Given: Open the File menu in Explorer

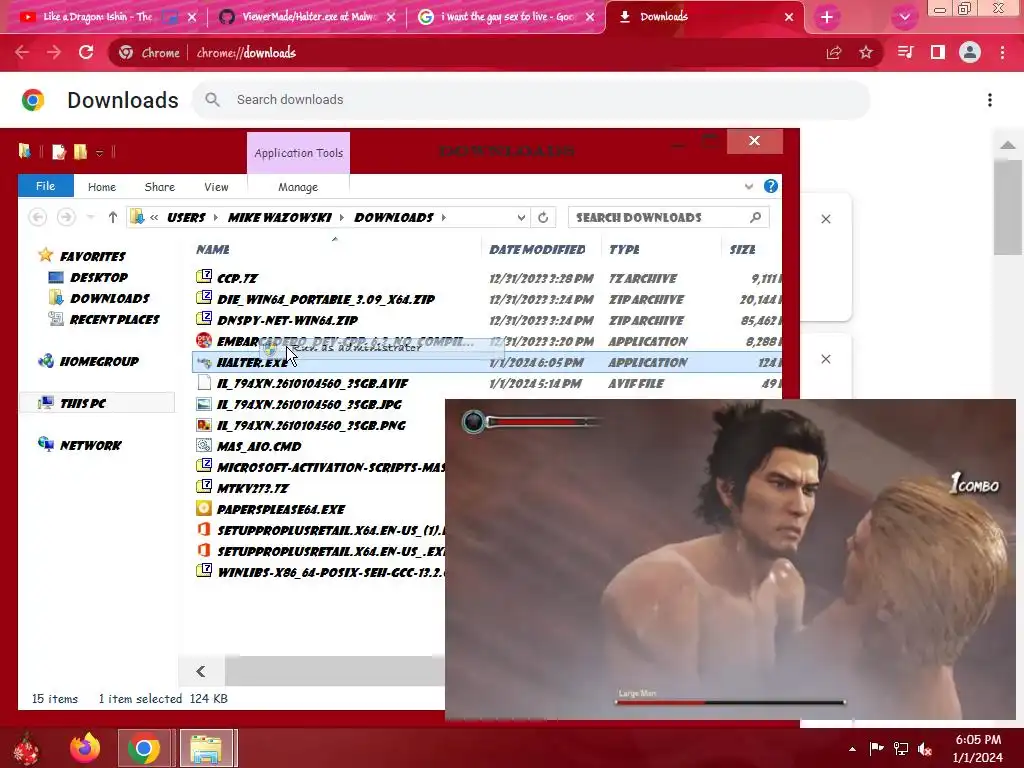Looking at the screenshot, I should (46, 186).
